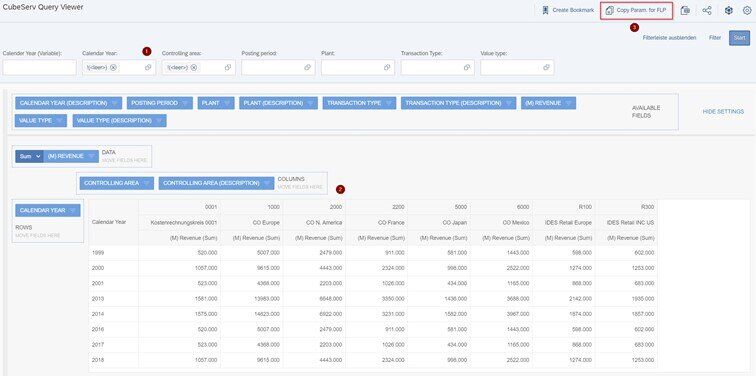
Task: Click the Create Bookmark text button
Action: (x=573, y=10)
